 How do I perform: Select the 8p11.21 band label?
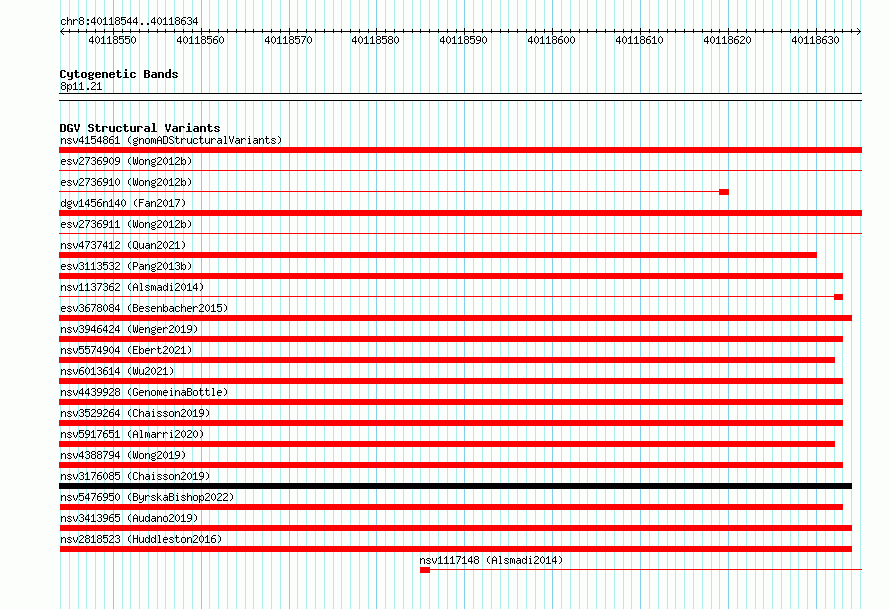coord(81,86)
